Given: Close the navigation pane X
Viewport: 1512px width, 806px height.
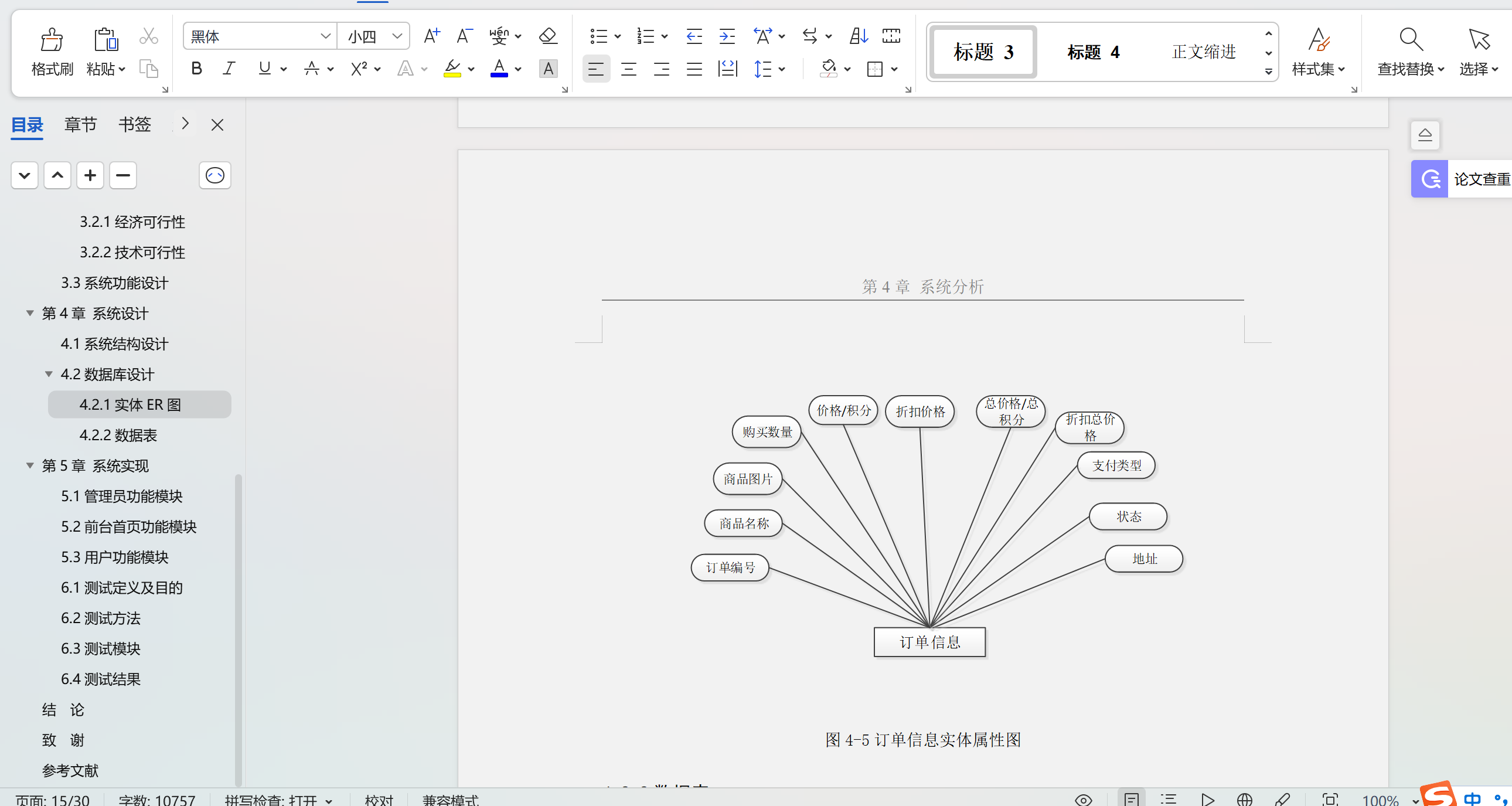Looking at the screenshot, I should pyautogui.click(x=217, y=124).
